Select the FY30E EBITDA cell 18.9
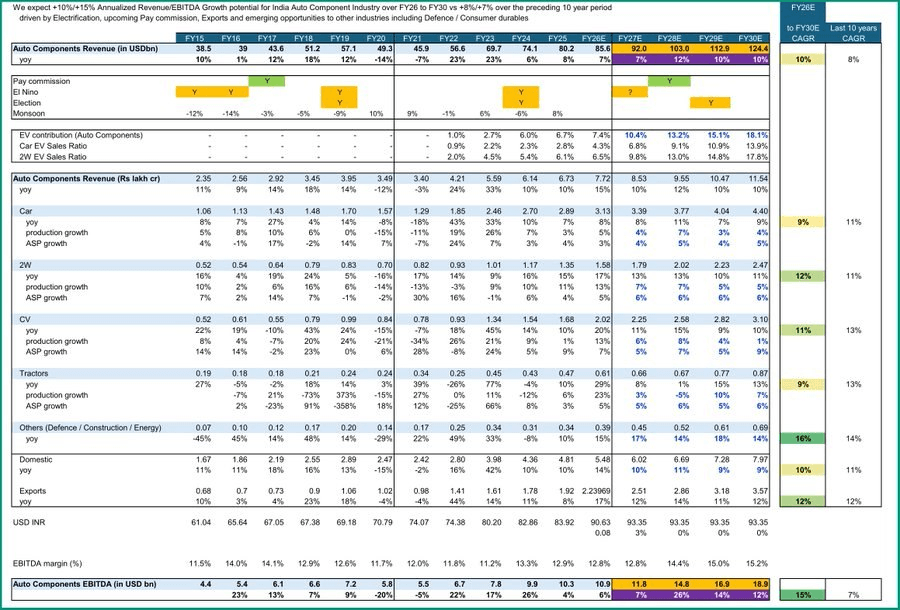Viewport: 900px width, 610px height. 750,584
